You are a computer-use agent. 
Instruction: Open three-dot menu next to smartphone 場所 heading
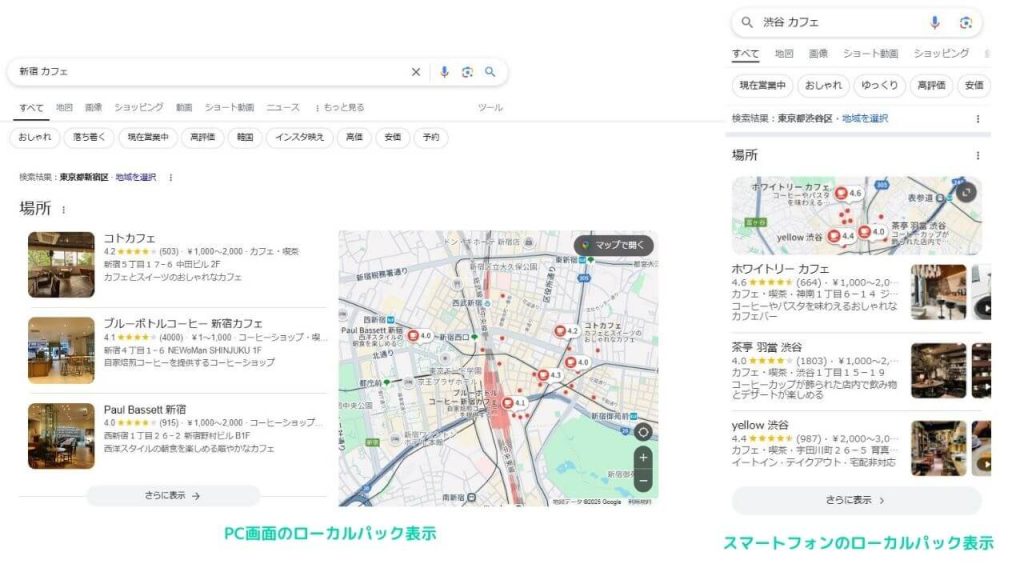(978, 155)
